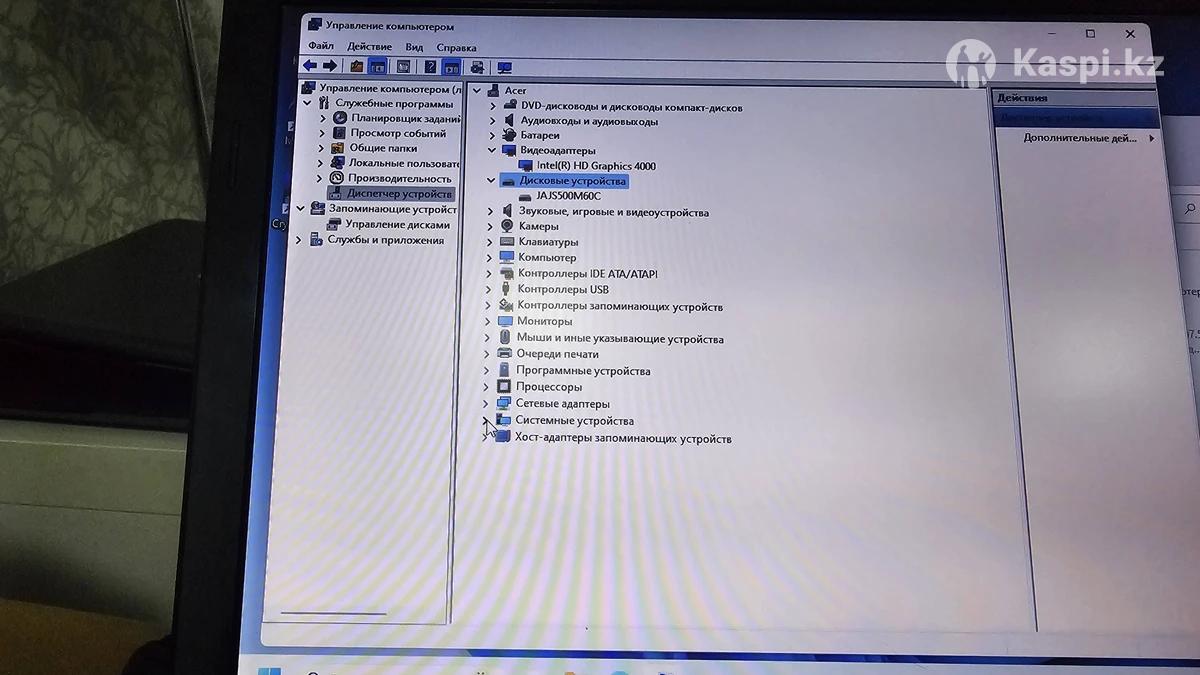
Task: Expand the Контроллеры USB node
Action: 489,289
